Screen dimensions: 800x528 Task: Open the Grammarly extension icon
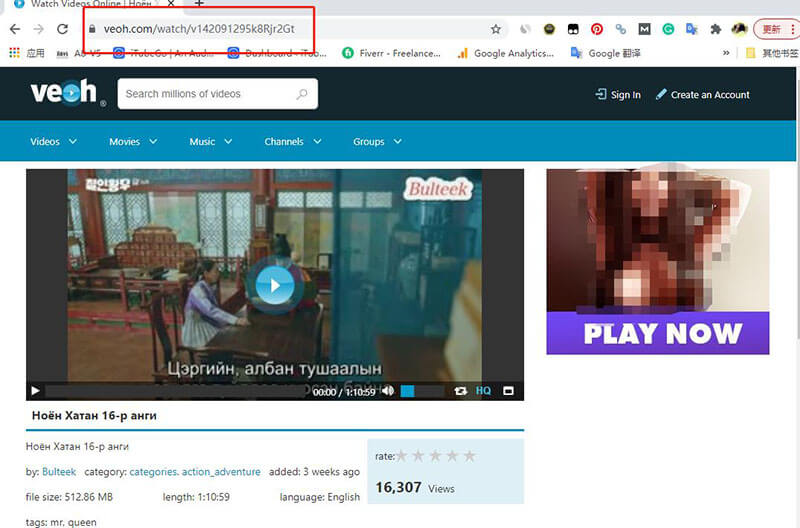[668, 29]
